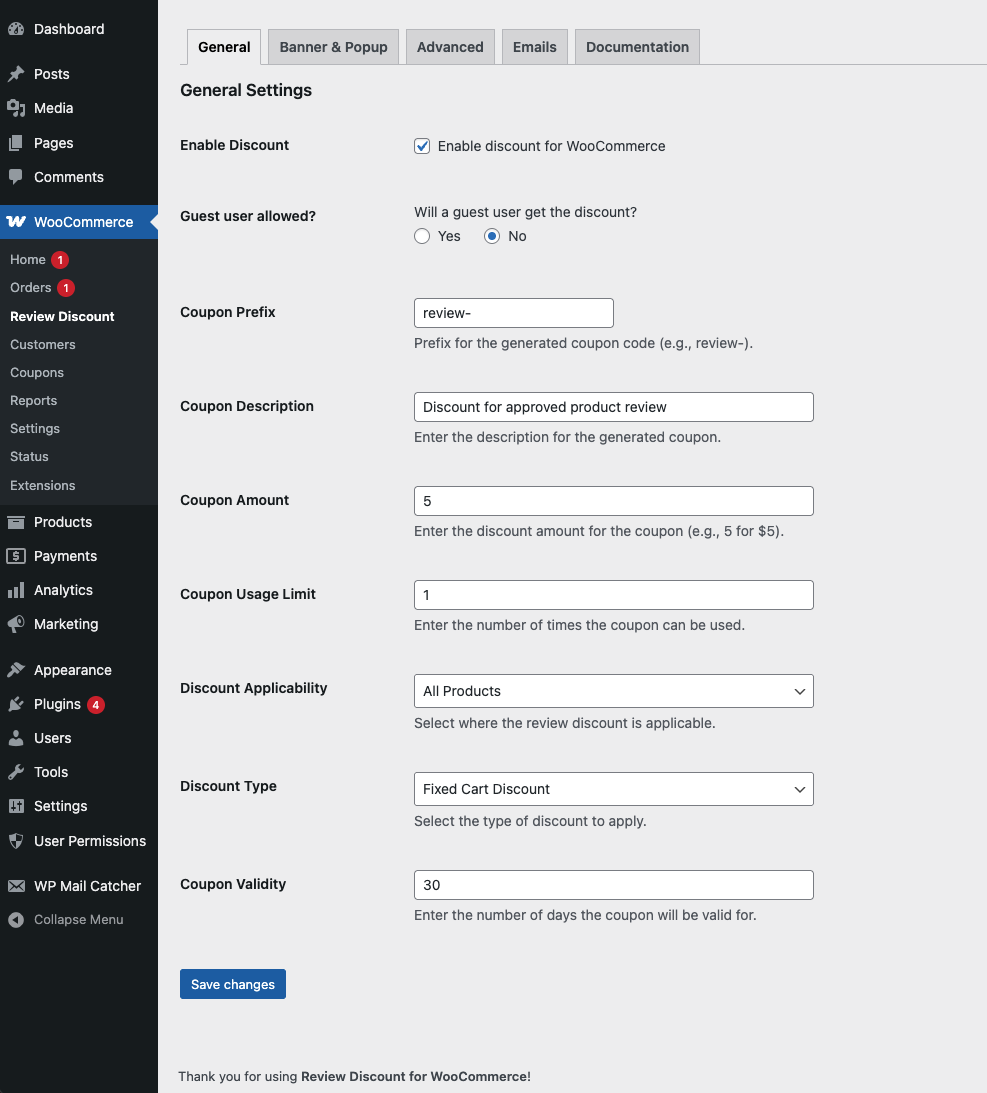Open the Emails settings tab

[x=534, y=47]
